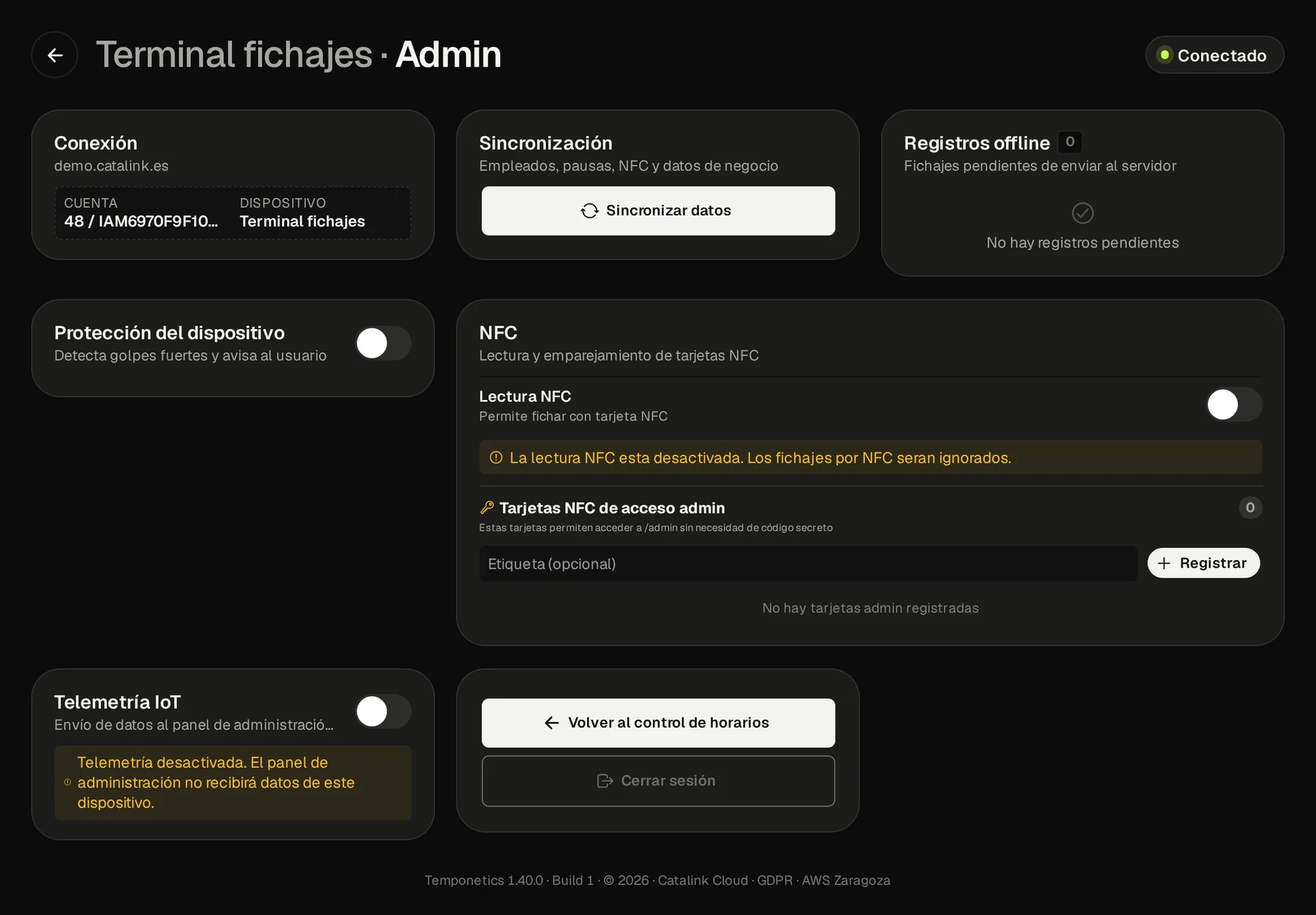Enable Protección del dispositivo switch

pyautogui.click(x=383, y=343)
